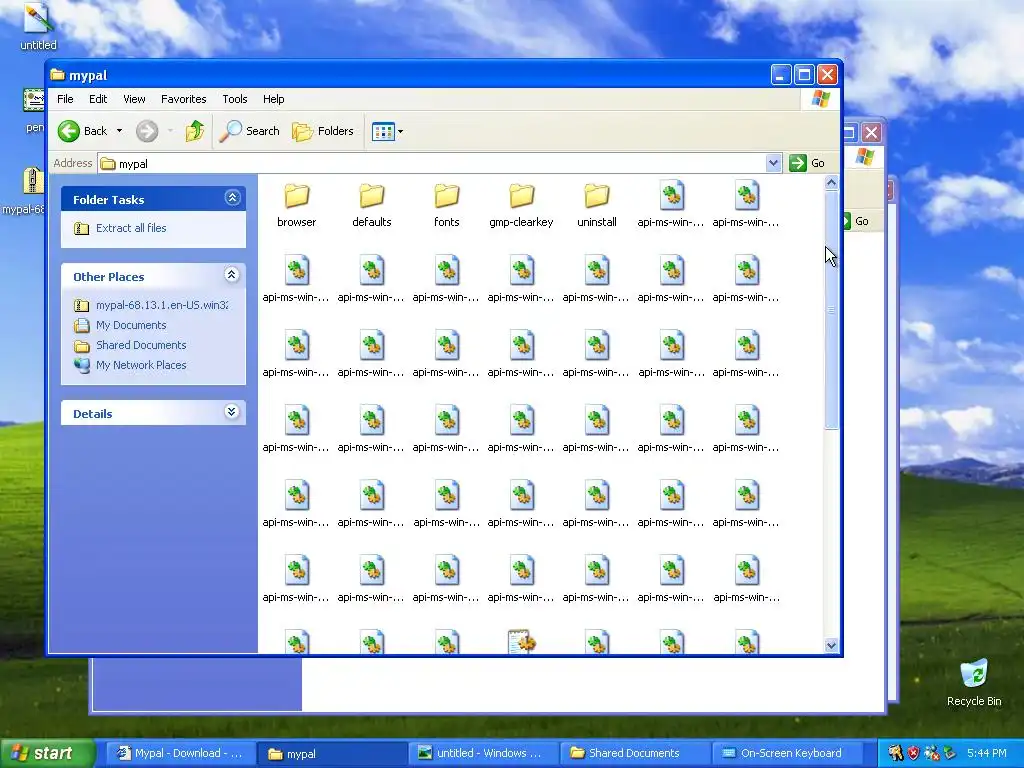This screenshot has height=768, width=1024.
Task: Go to My Network Places link
Action: point(140,365)
